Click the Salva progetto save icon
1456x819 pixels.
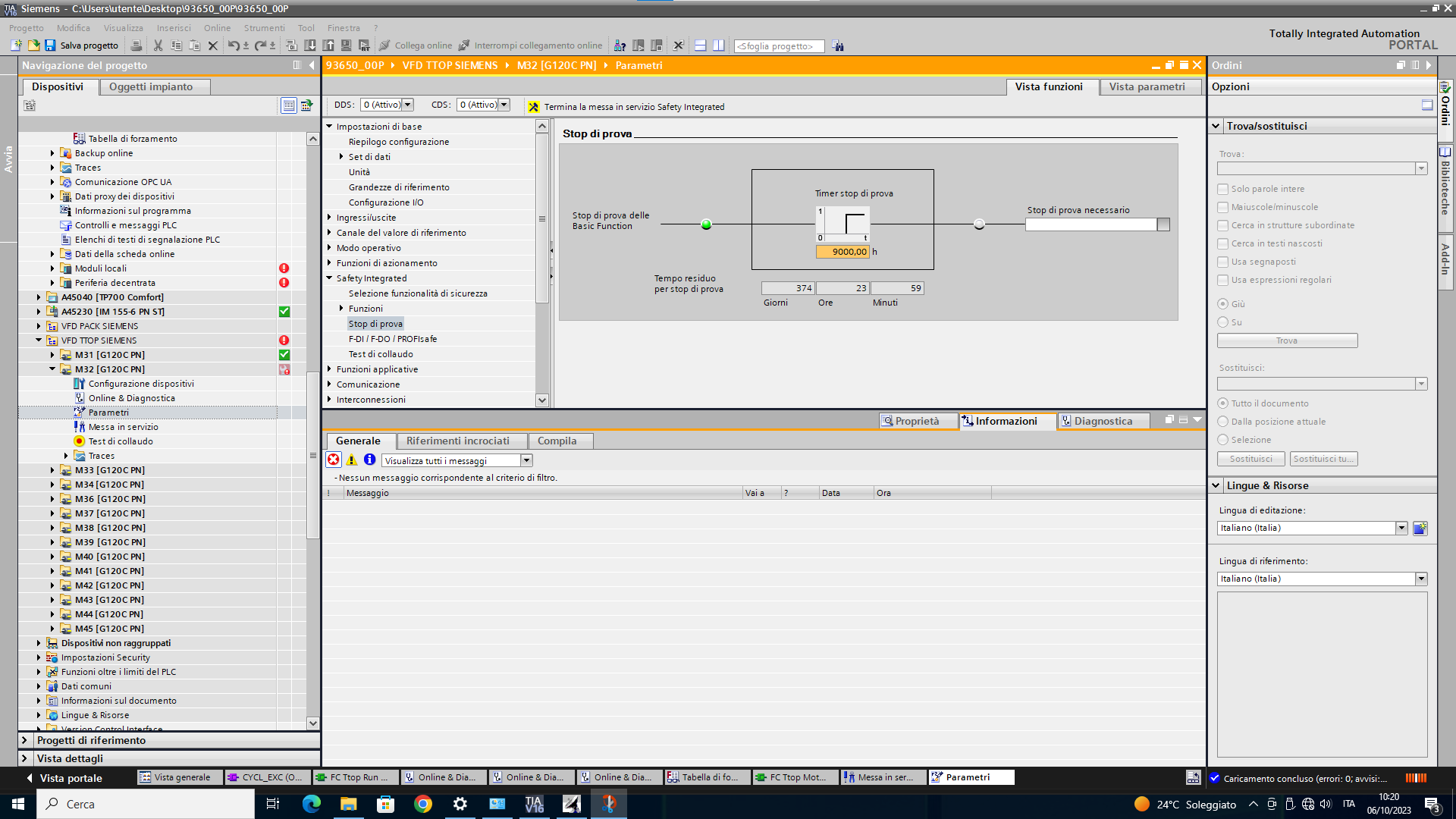click(x=50, y=45)
